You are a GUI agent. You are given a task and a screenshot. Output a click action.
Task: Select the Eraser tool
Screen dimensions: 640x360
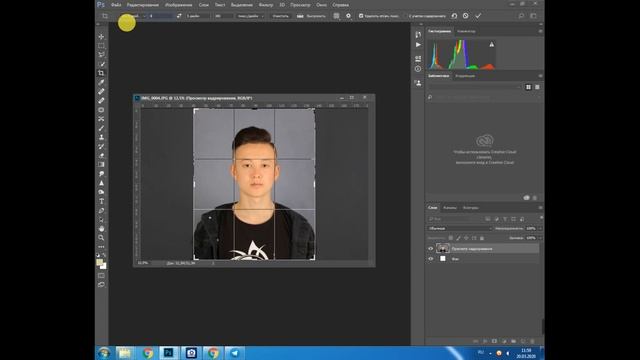pyautogui.click(x=101, y=156)
